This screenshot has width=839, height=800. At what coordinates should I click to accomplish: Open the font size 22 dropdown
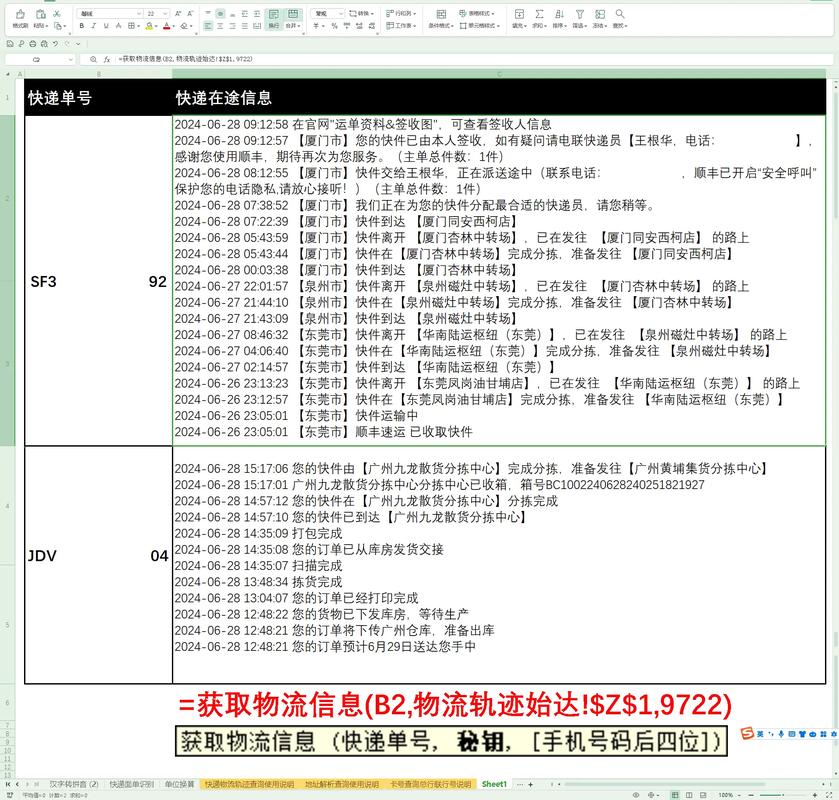click(157, 13)
